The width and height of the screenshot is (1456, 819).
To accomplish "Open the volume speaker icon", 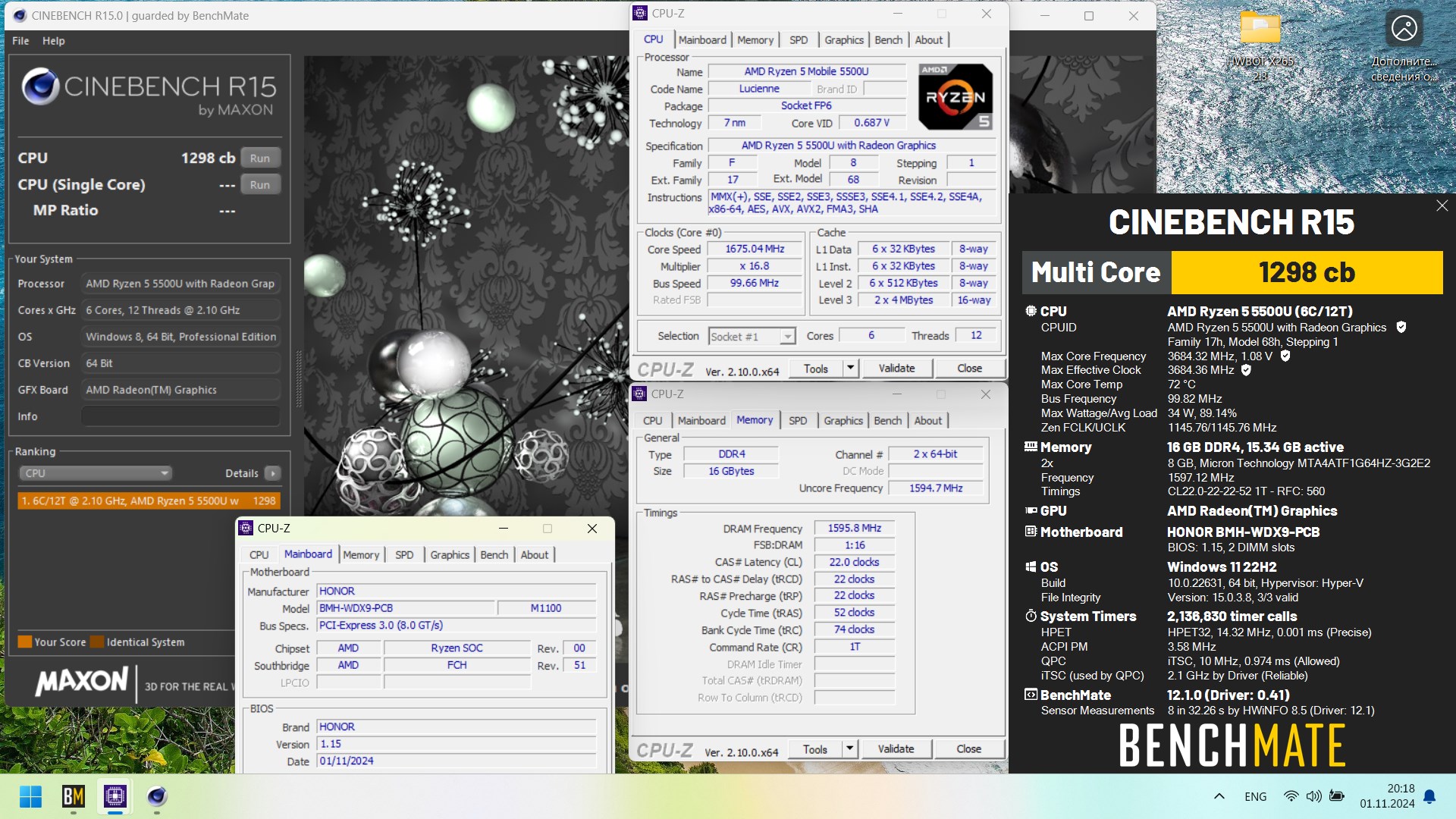I will point(1313,796).
